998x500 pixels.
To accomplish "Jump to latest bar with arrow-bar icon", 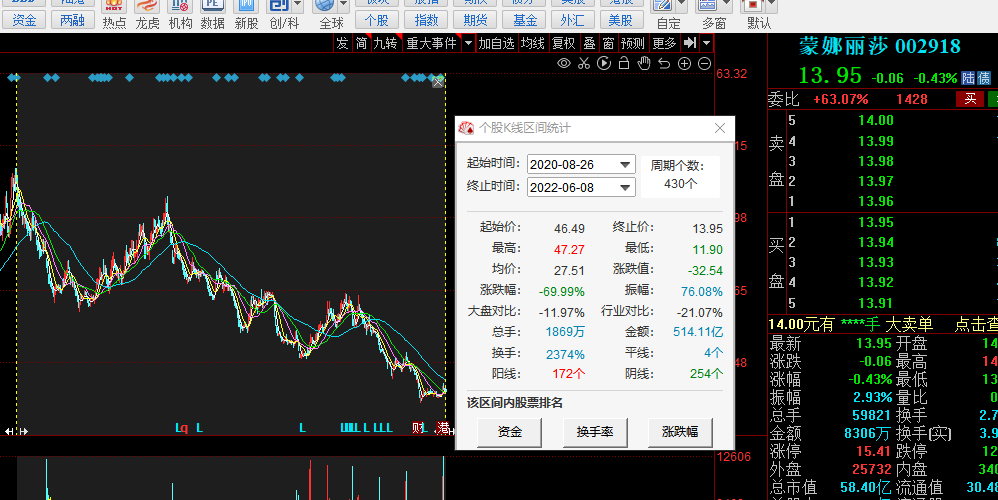I will 690,43.
